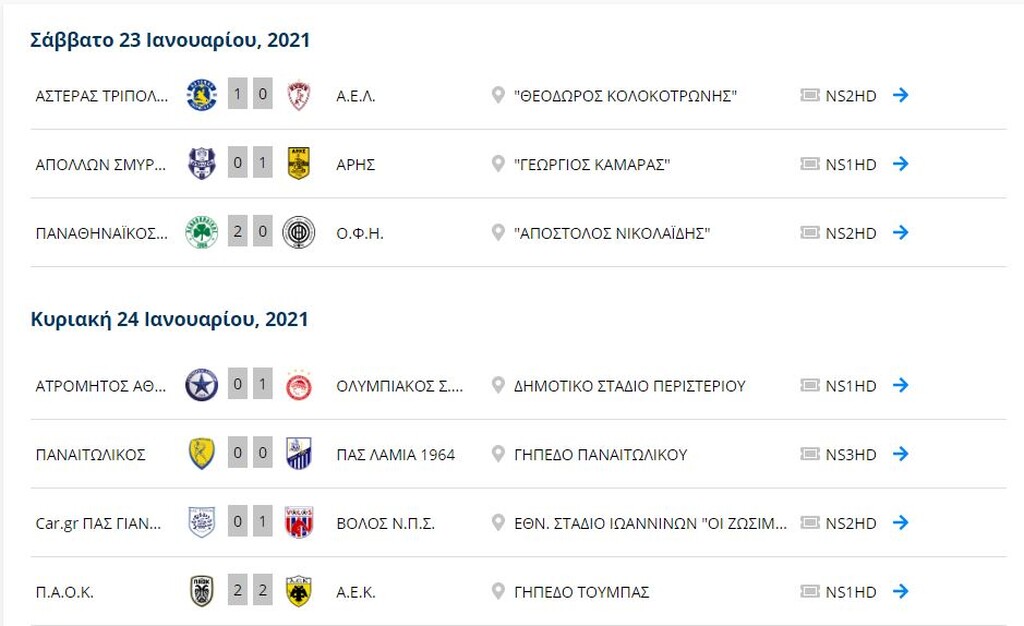Click the Panathinaikos vs O.F.I. 2-0 score

(250, 232)
